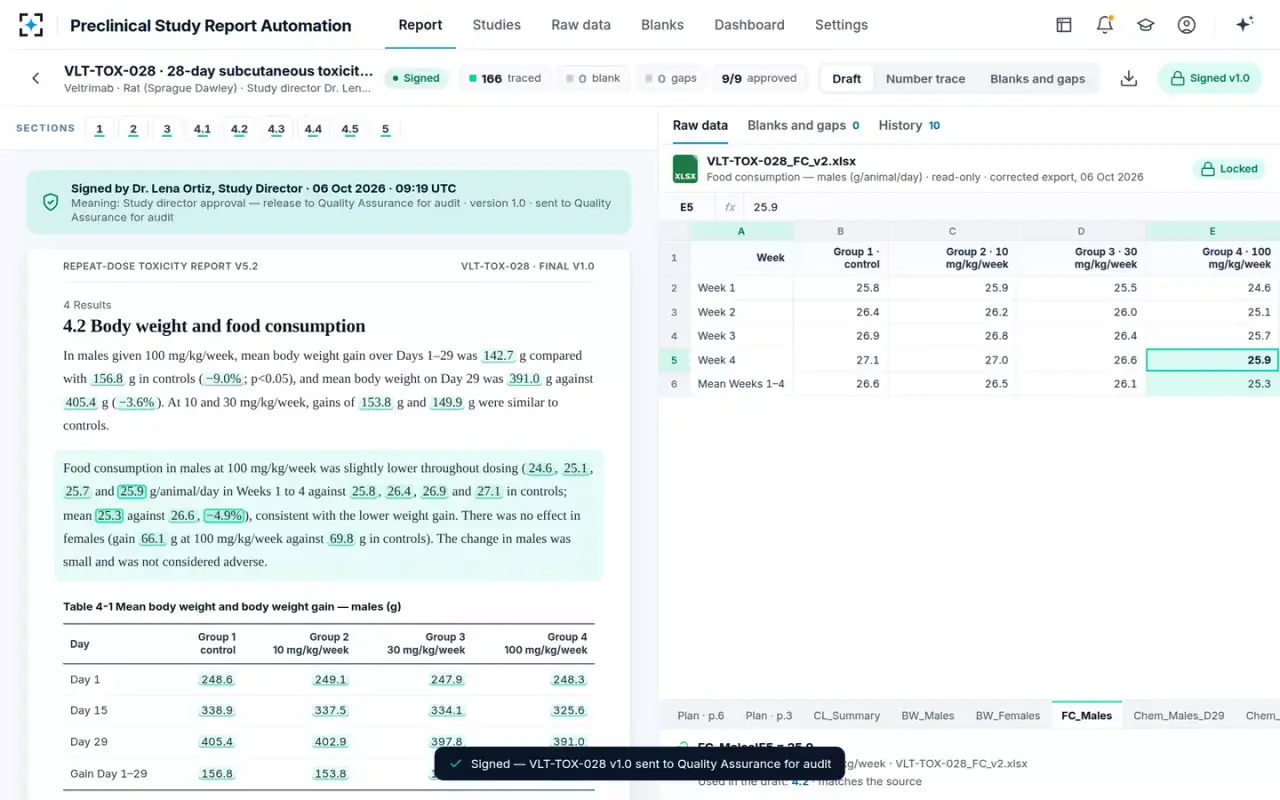This screenshot has height=800, width=1280.
Task: Open the Dashboard tab
Action: tap(749, 25)
